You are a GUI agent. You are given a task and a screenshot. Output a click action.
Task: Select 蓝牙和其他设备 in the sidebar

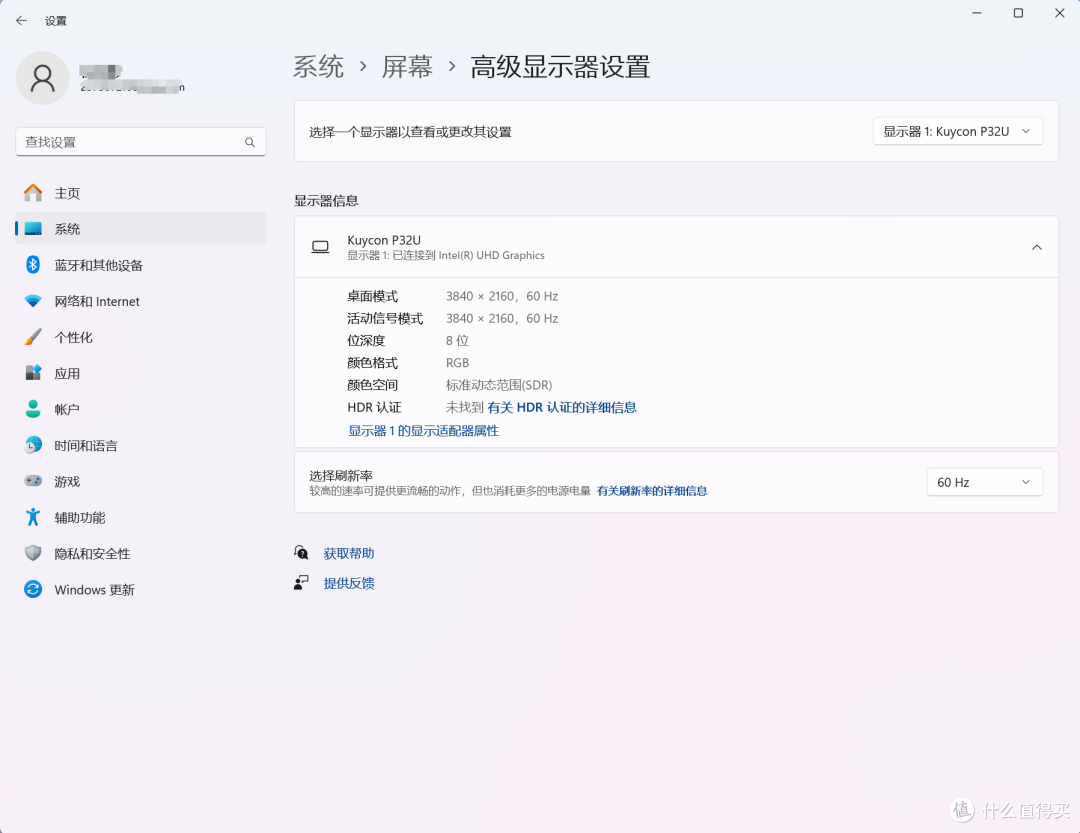[141, 265]
